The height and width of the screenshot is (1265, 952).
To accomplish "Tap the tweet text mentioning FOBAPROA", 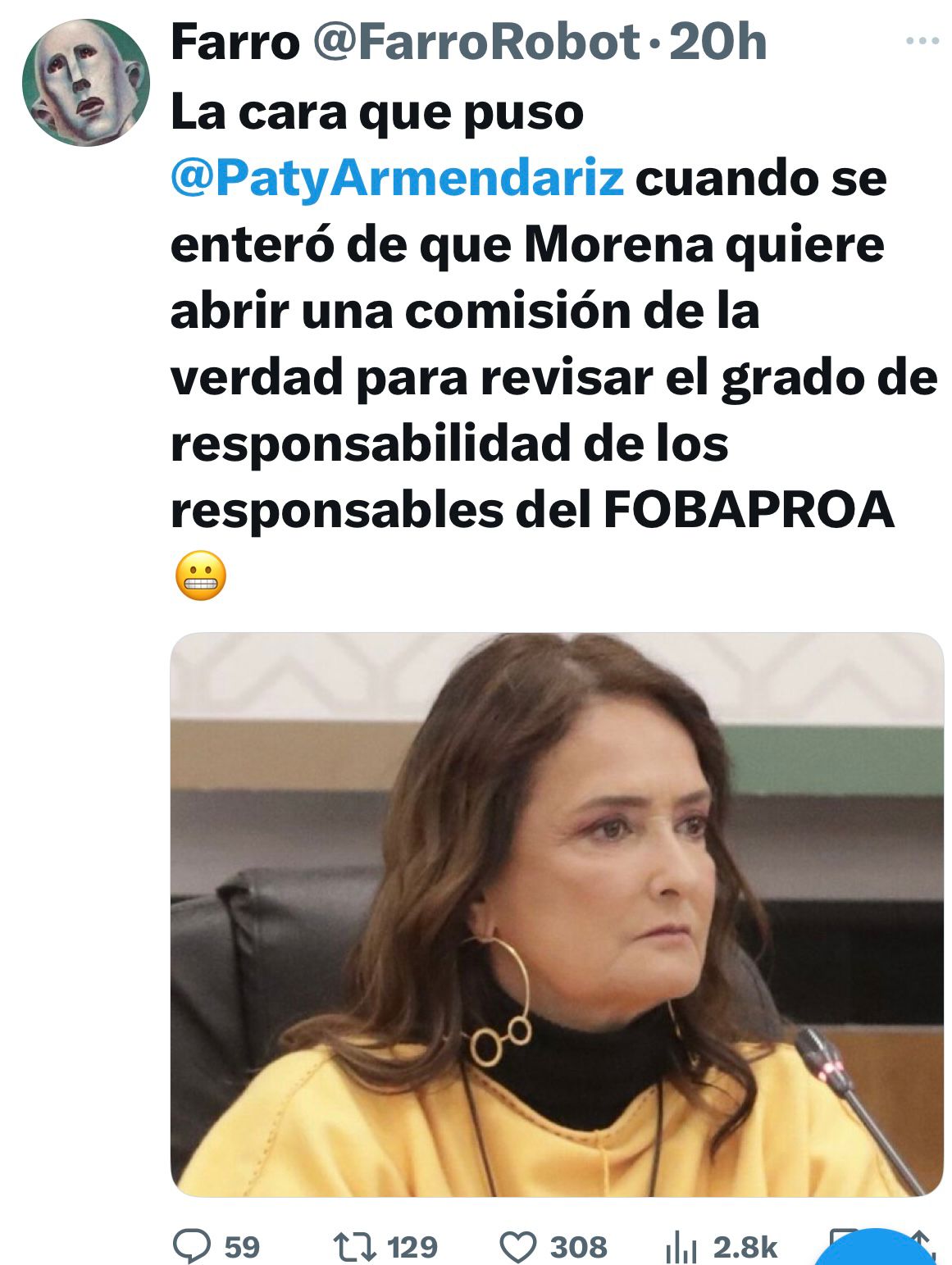I will click(553, 312).
